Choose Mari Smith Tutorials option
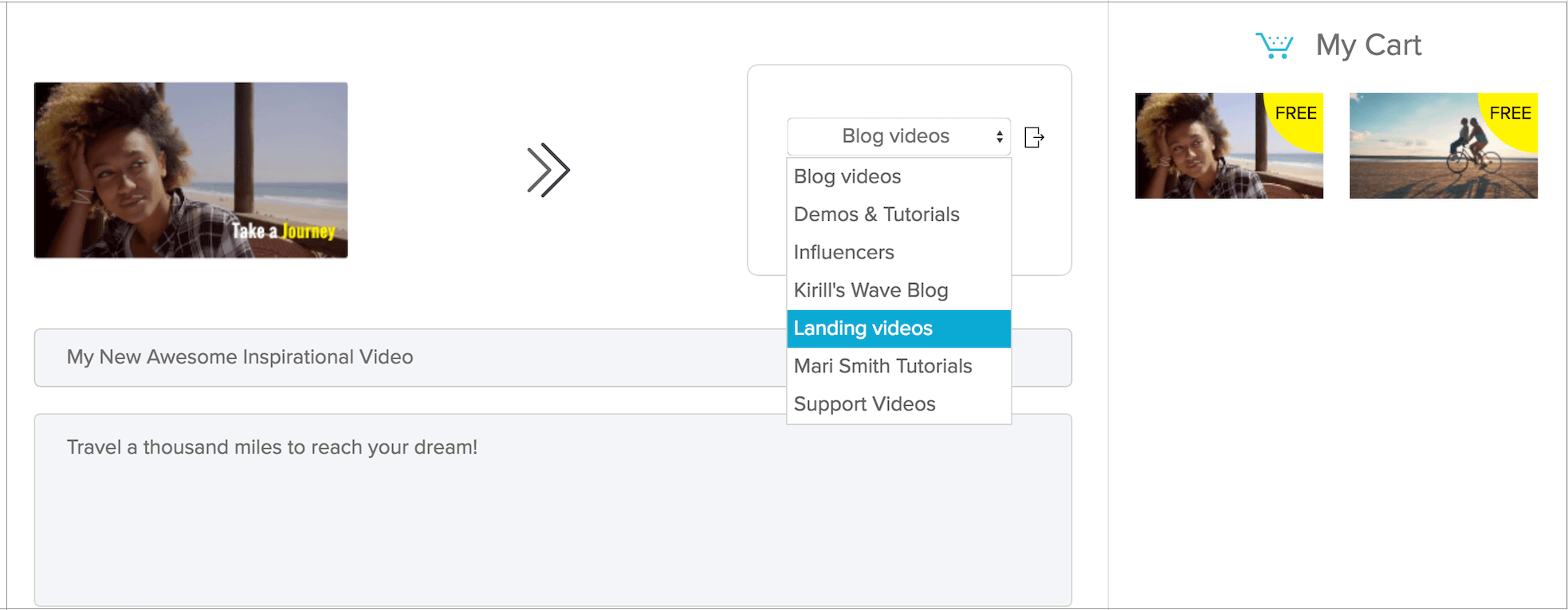1568x610 pixels. click(898, 366)
